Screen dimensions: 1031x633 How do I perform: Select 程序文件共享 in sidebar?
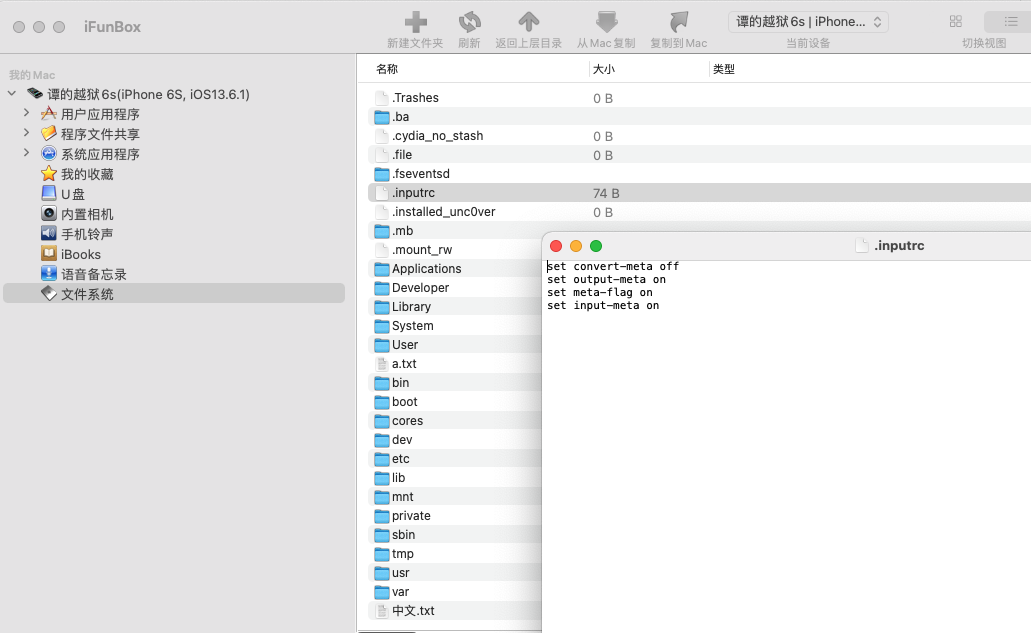tap(100, 134)
